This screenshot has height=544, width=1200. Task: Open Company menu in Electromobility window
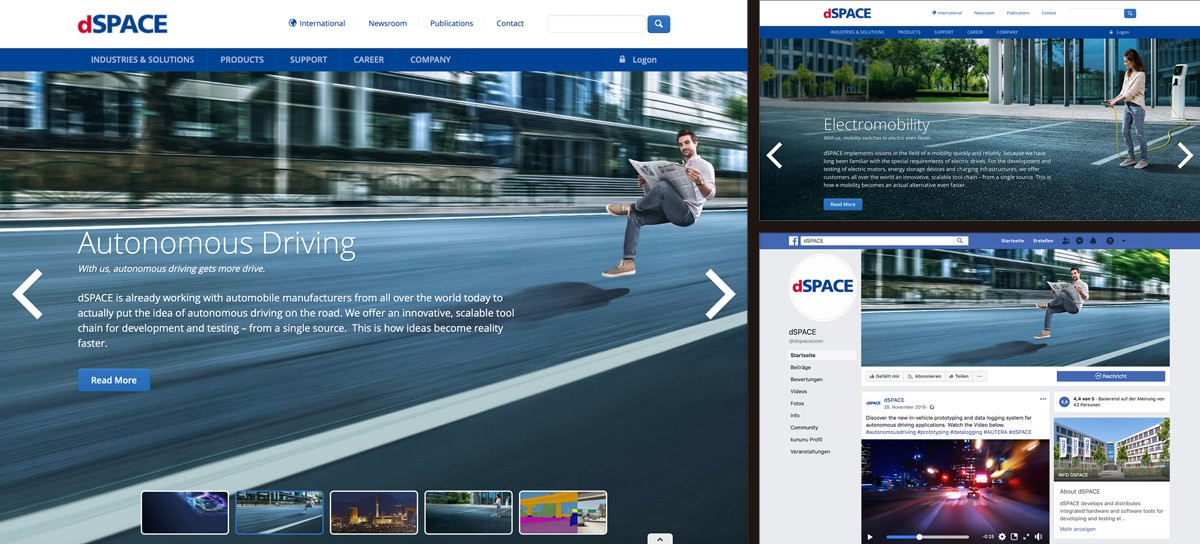1008,32
